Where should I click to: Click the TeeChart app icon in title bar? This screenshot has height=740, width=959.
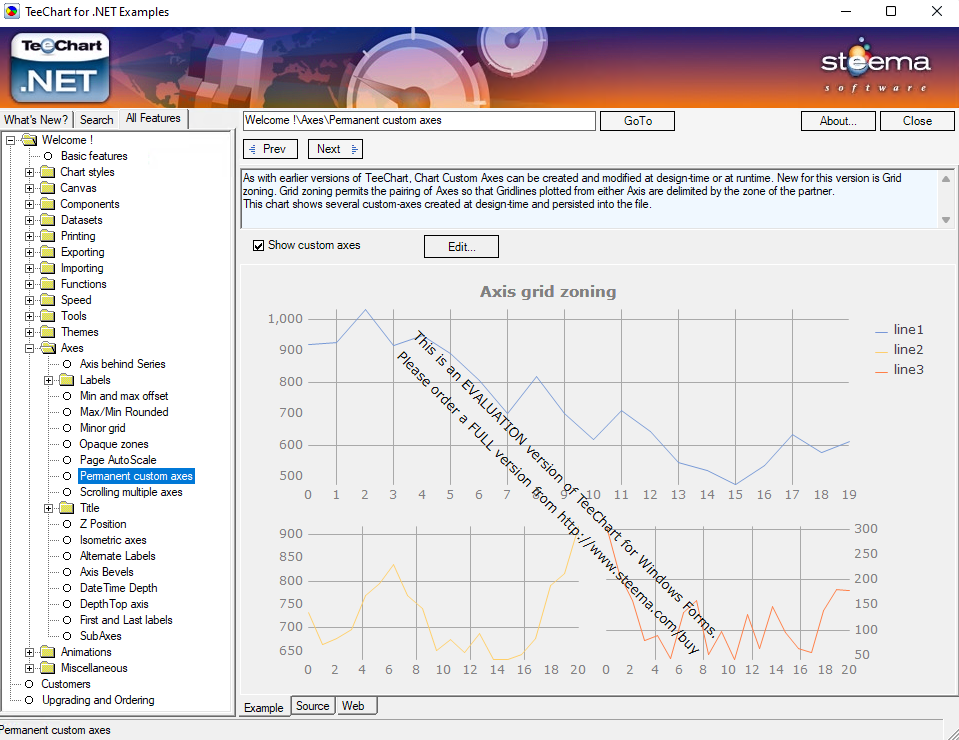11,11
